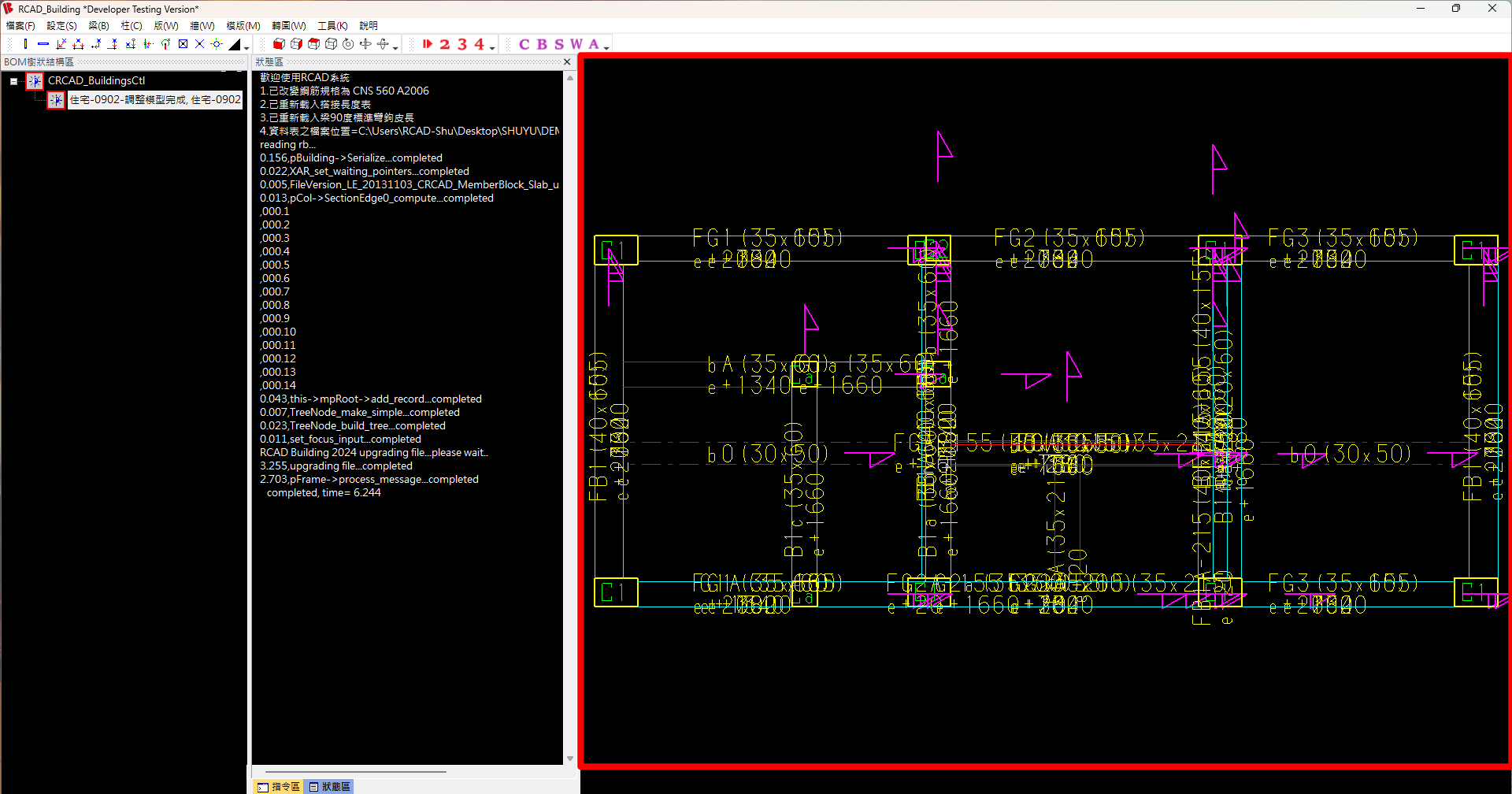Image resolution: width=1512 pixels, height=794 pixels.
Task: Toggle the purple S slabs button
Action: [x=559, y=44]
